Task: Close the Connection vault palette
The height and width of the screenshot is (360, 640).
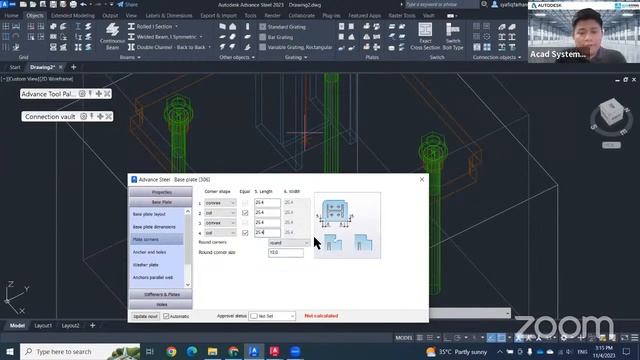Action: coord(108,116)
